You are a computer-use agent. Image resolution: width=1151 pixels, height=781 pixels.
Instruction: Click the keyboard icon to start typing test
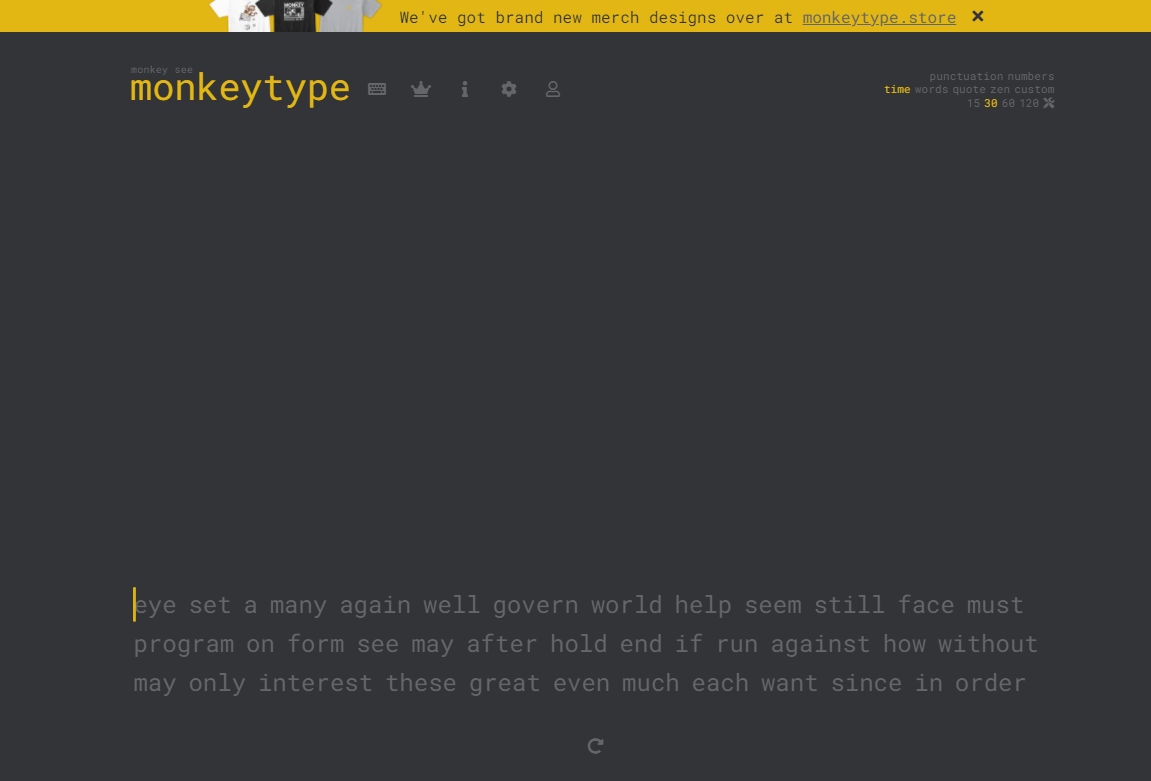pos(377,89)
